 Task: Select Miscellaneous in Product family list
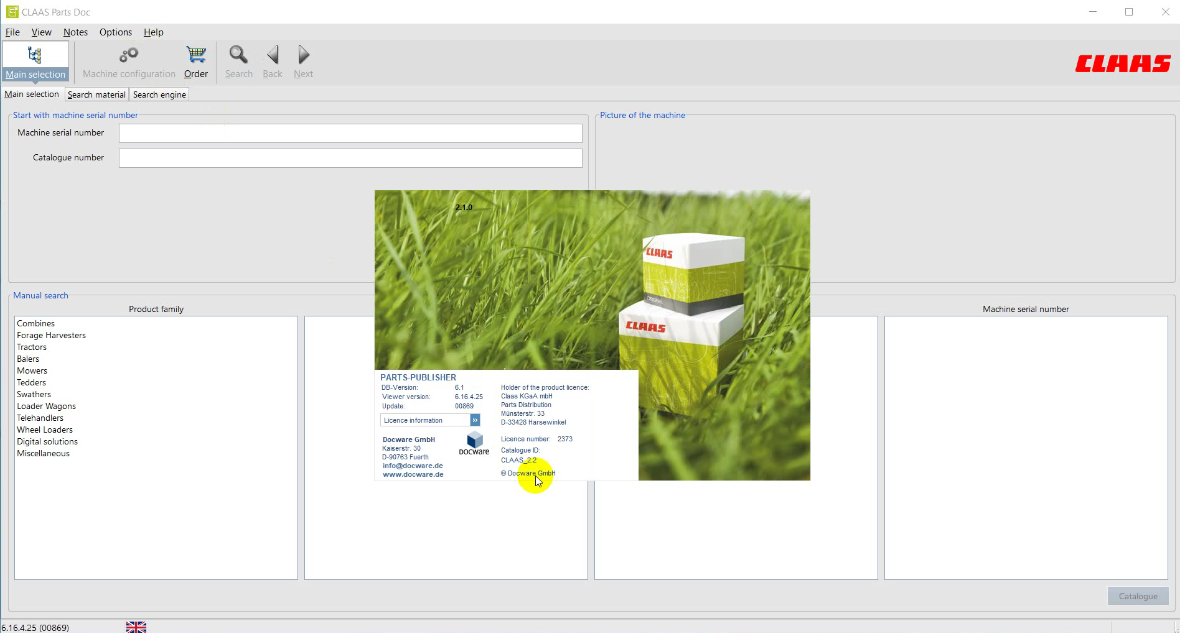point(43,453)
